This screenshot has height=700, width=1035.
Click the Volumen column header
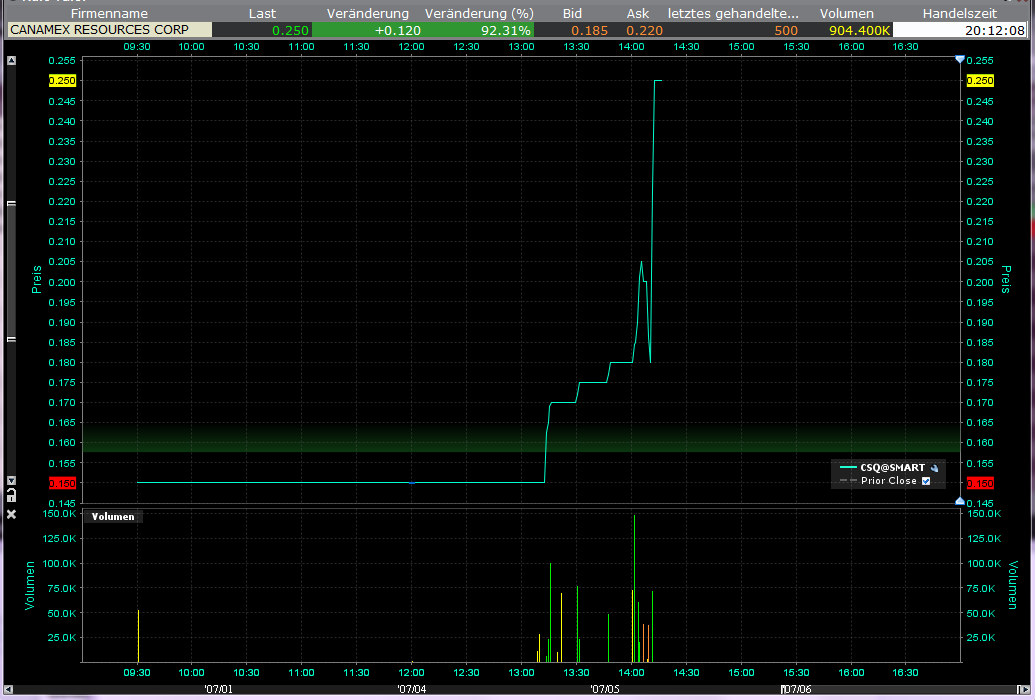[846, 14]
